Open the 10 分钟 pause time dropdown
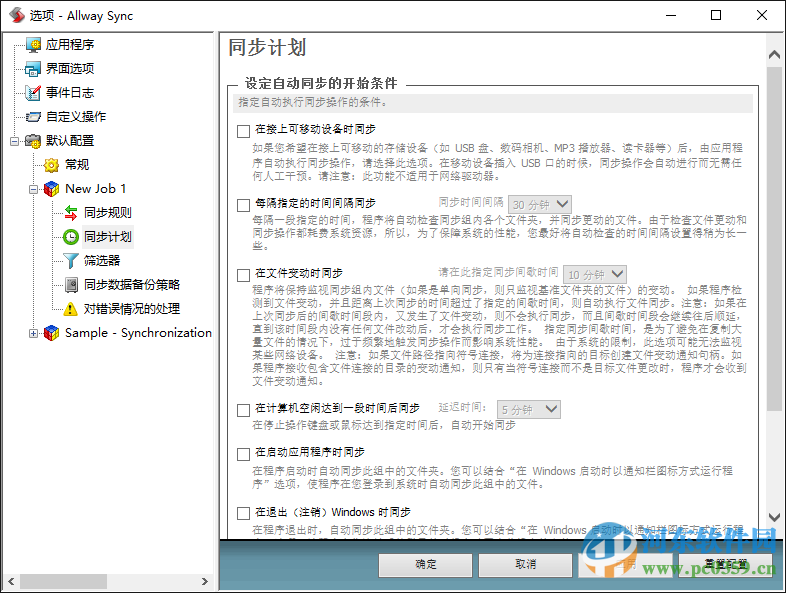786x593 pixels. pyautogui.click(x=595, y=275)
